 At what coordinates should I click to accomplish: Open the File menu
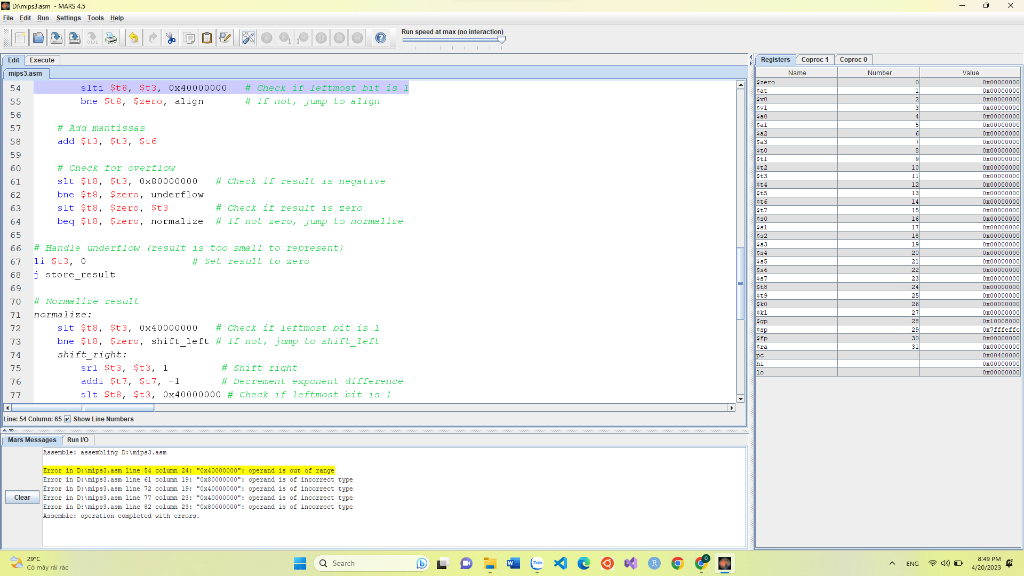coord(8,18)
